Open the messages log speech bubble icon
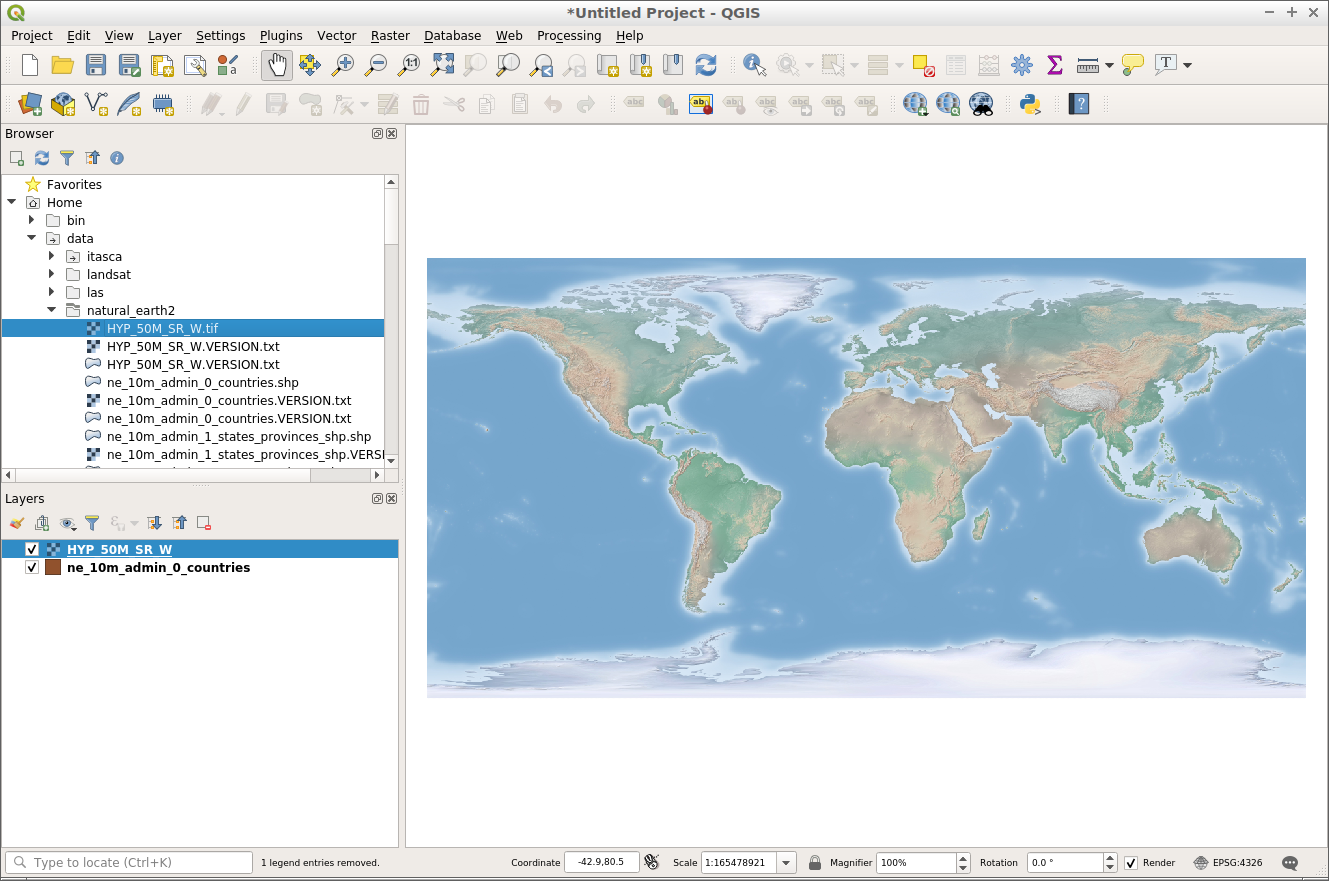Viewport: 1329px width, 881px height. click(x=1290, y=863)
